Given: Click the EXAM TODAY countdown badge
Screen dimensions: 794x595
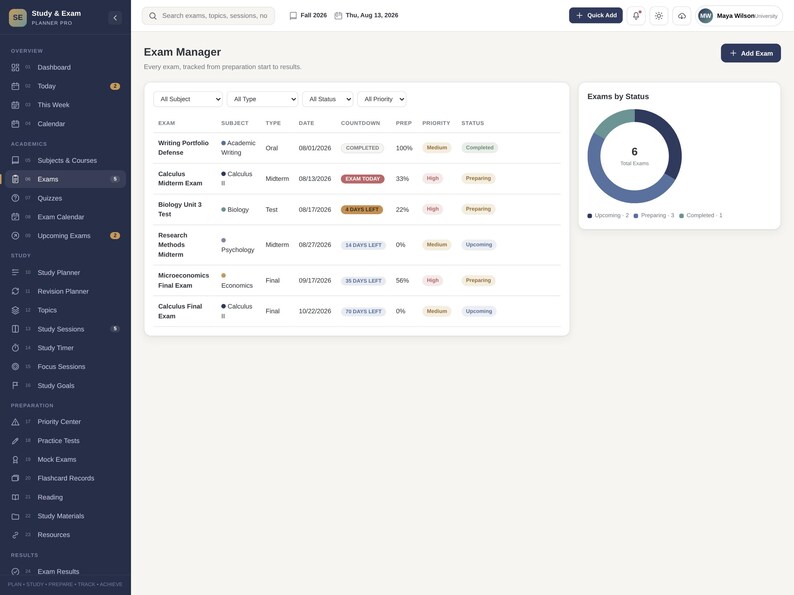Looking at the screenshot, I should point(363,179).
